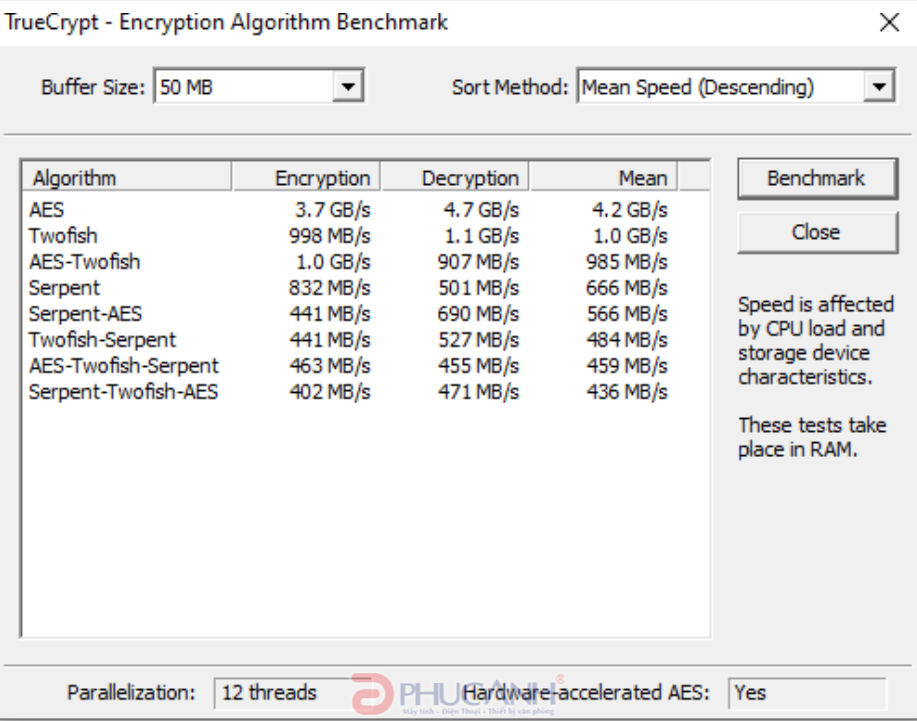Screen dimensions: 917x721
Task: Select the 50 MB buffer size box
Action: click(x=259, y=87)
